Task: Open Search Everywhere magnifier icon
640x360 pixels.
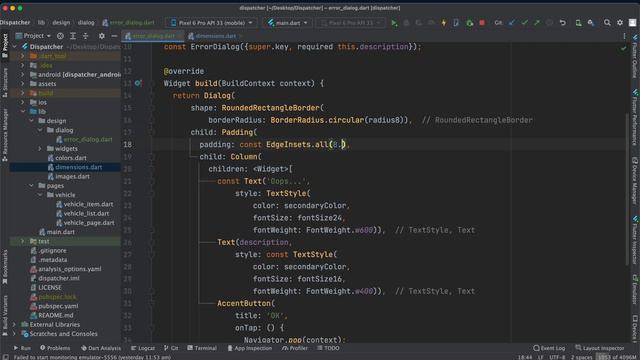Action: (x=607, y=23)
